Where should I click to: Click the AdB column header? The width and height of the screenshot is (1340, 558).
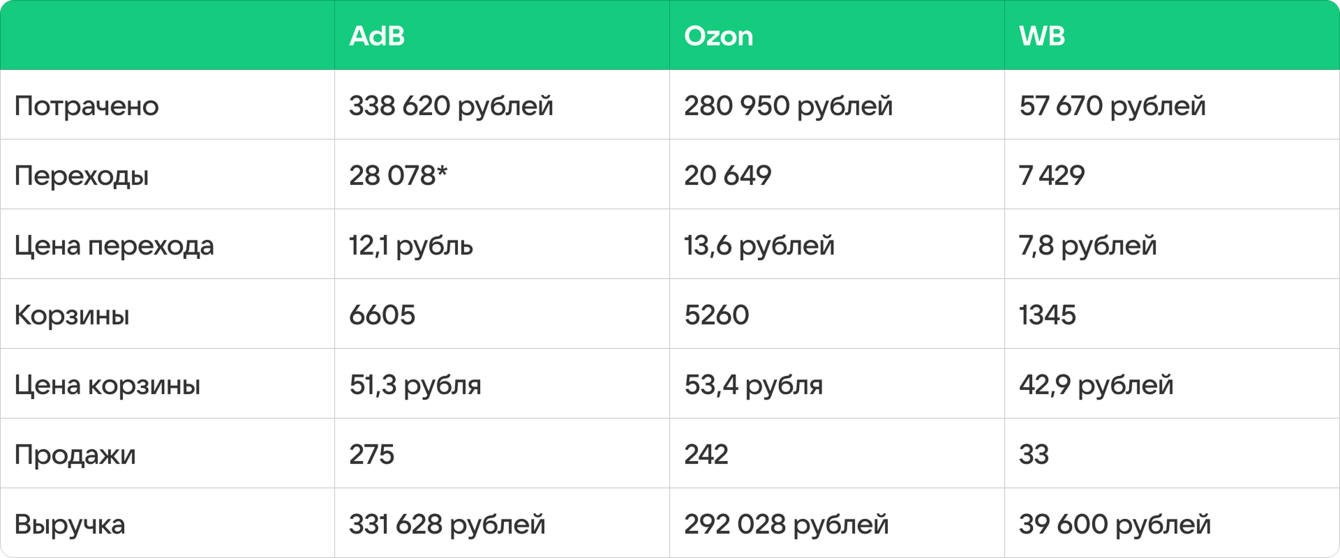377,36
